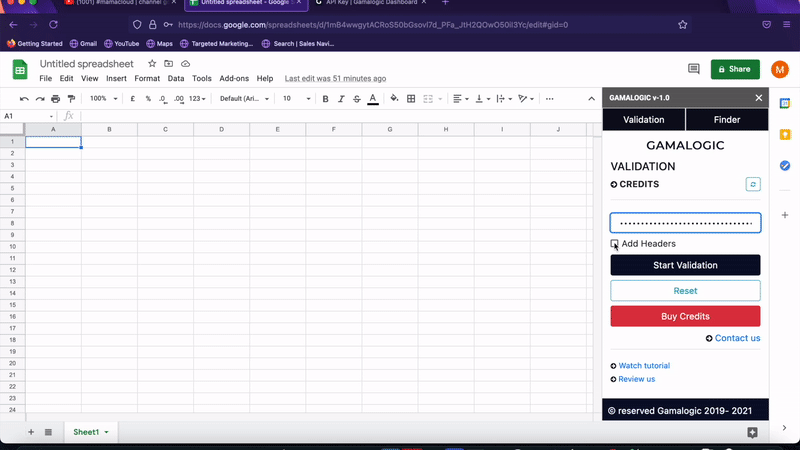Open the Contact us link

(737, 338)
